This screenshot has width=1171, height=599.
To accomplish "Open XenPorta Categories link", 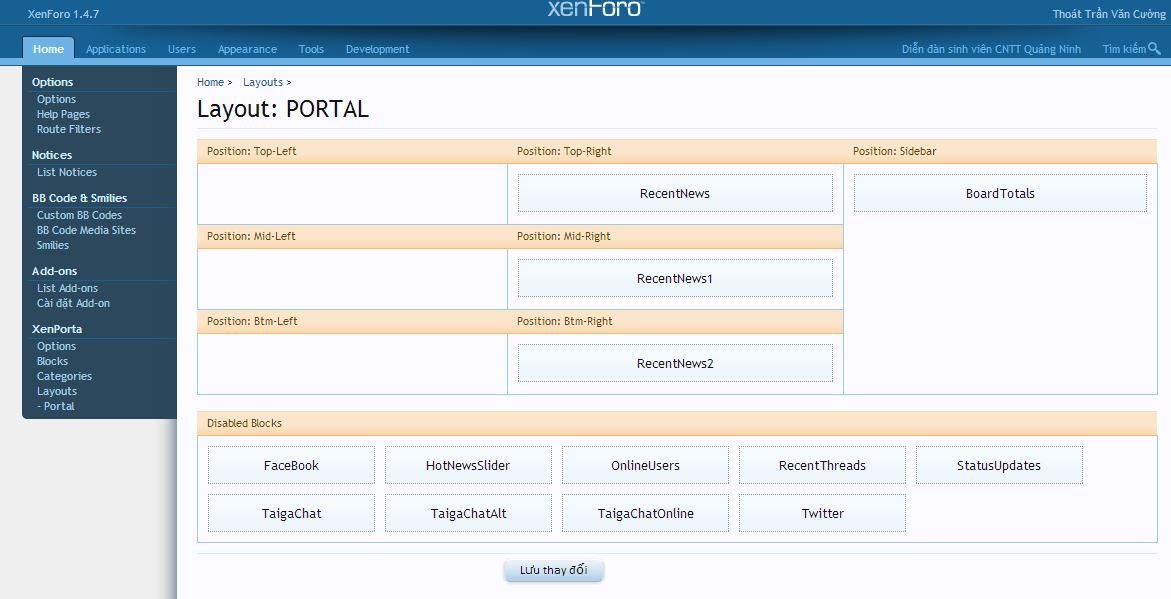I will [x=64, y=376].
